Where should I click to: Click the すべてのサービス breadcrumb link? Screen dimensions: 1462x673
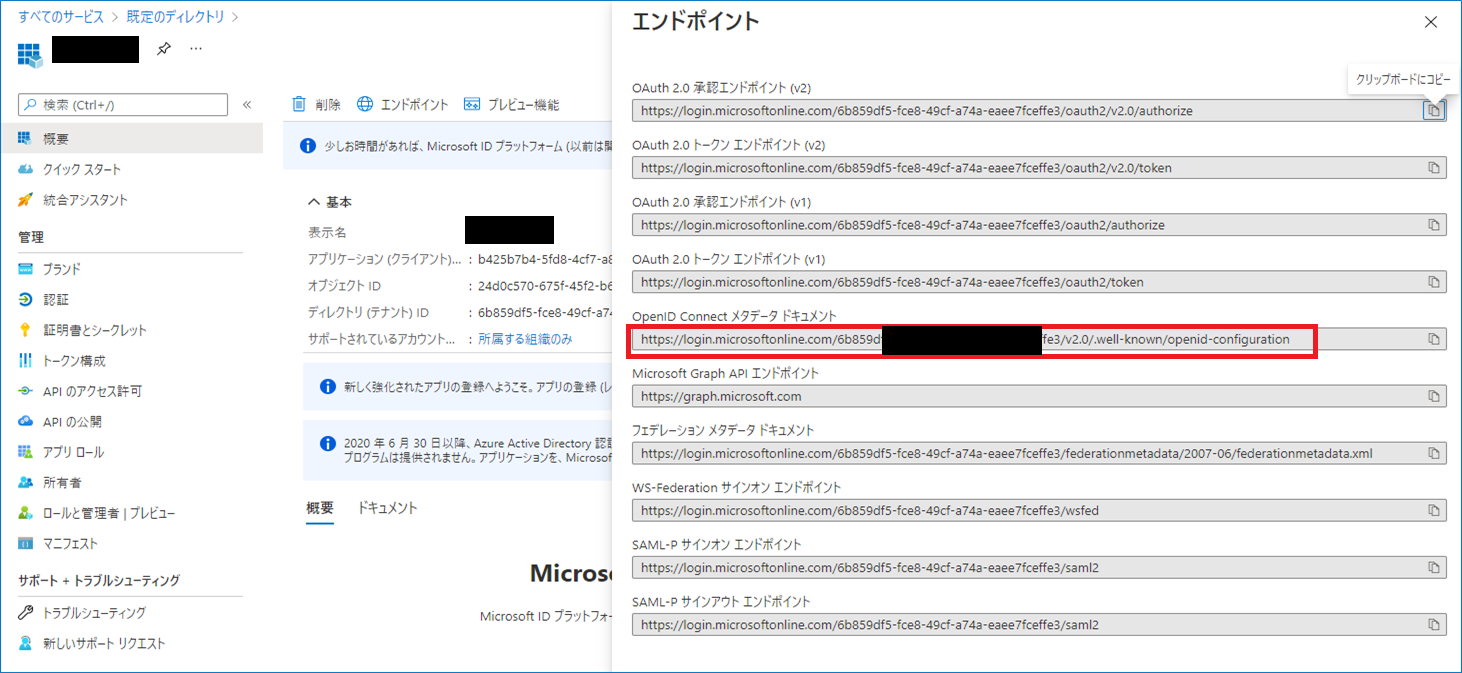point(62,17)
